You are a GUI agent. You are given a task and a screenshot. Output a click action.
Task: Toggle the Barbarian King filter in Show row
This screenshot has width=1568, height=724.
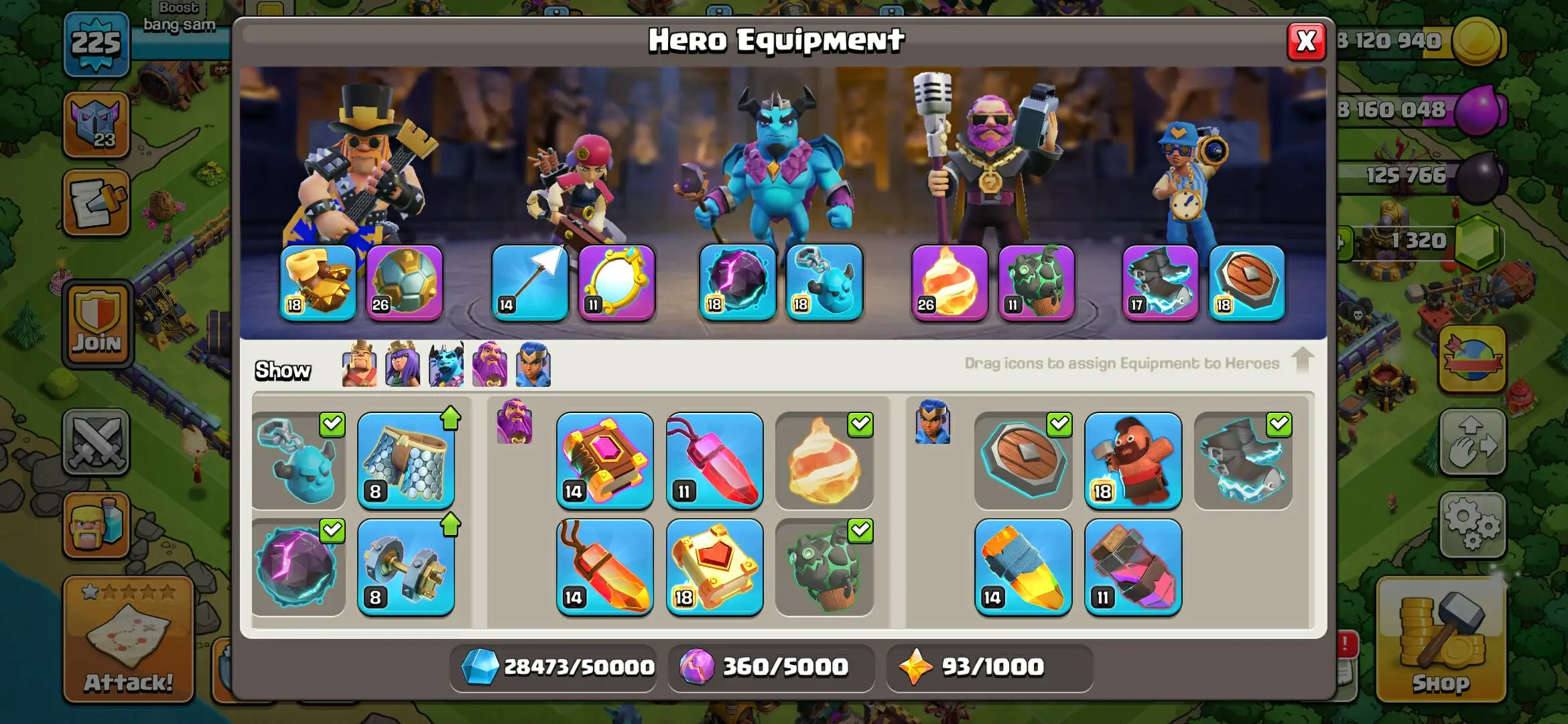(x=359, y=364)
